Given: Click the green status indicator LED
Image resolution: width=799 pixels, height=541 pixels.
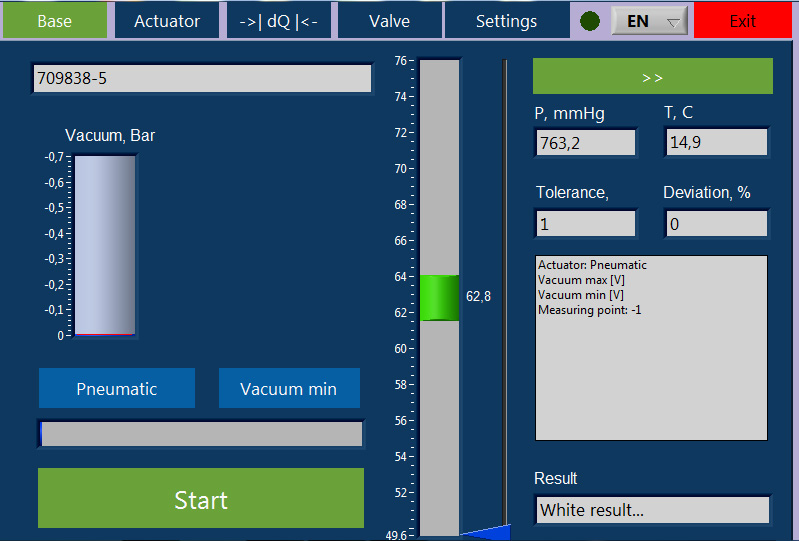Looking at the screenshot, I should pos(590,21).
